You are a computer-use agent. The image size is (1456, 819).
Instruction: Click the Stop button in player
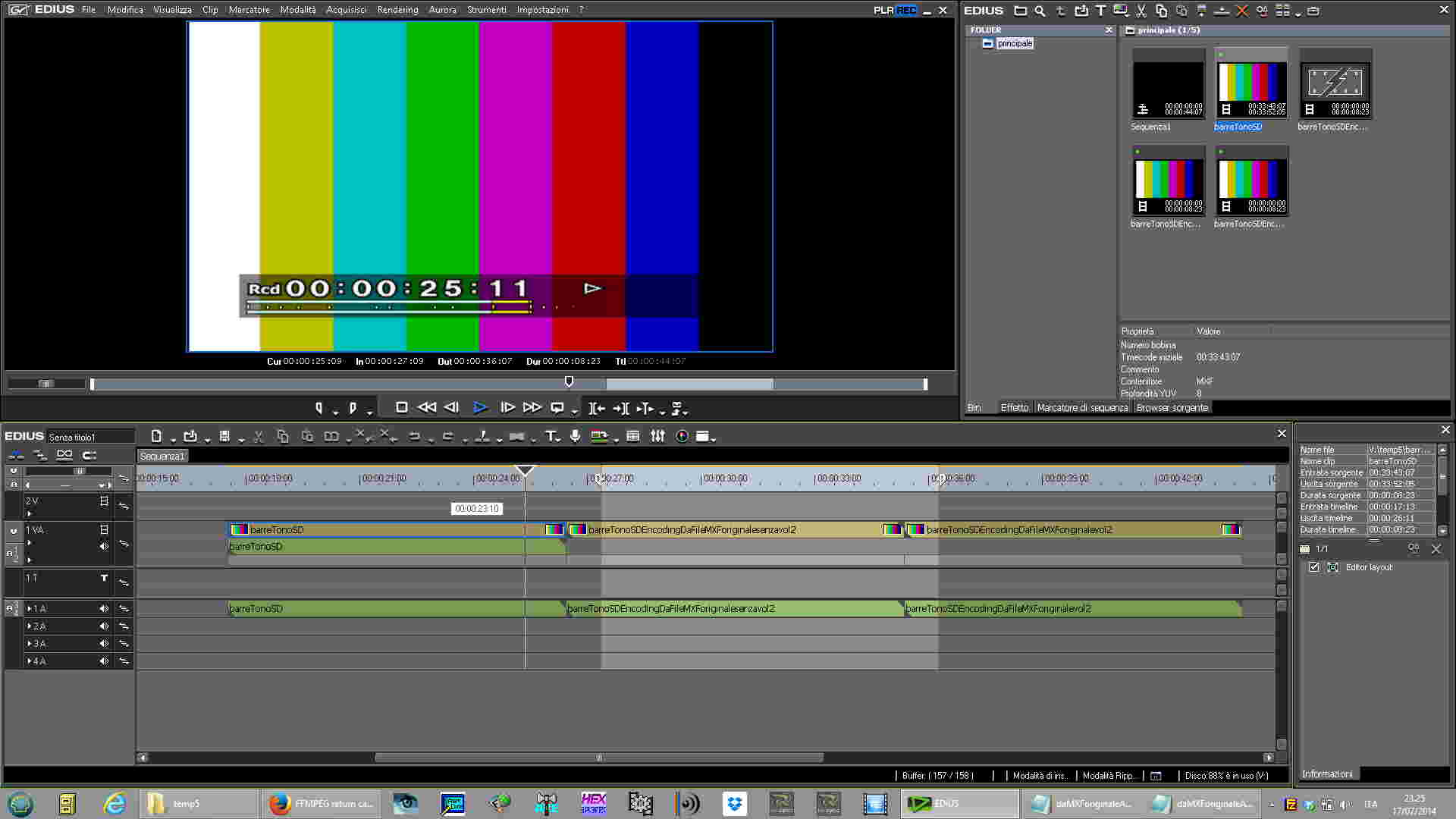pyautogui.click(x=402, y=408)
